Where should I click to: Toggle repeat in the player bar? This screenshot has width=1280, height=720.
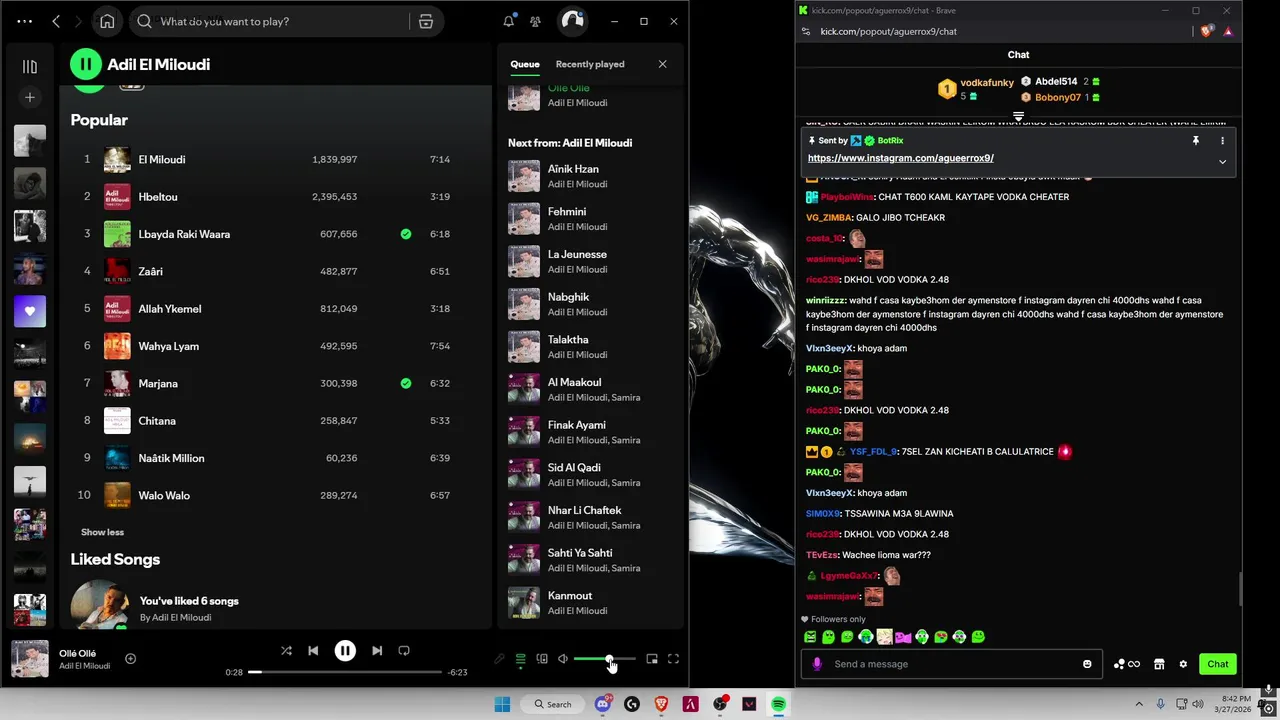coord(404,651)
